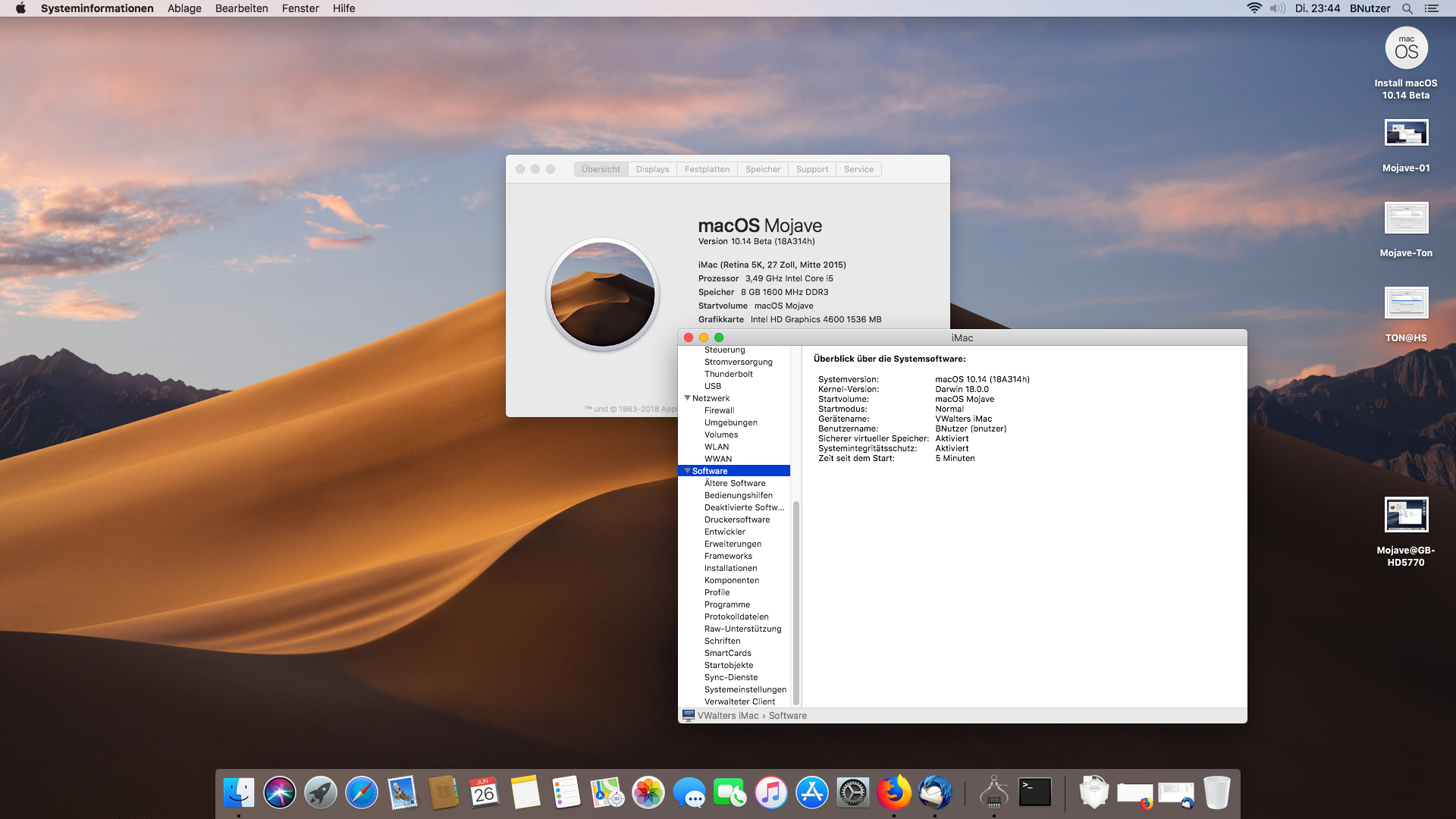Open Thunderbird mail in the dock

(935, 793)
